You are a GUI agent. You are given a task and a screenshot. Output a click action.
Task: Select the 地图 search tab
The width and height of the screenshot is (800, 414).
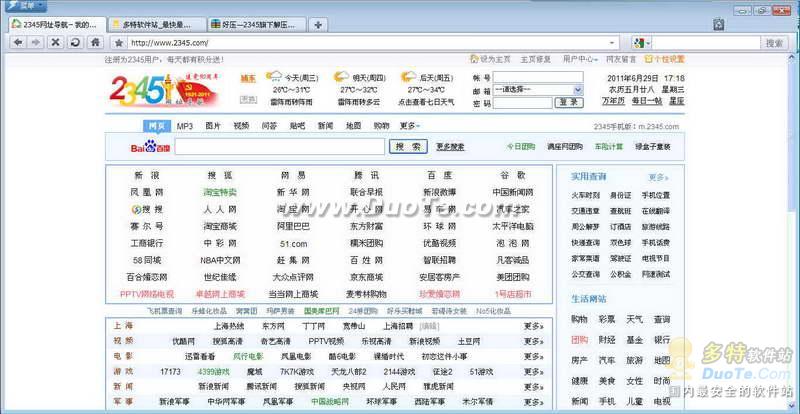[x=353, y=126]
